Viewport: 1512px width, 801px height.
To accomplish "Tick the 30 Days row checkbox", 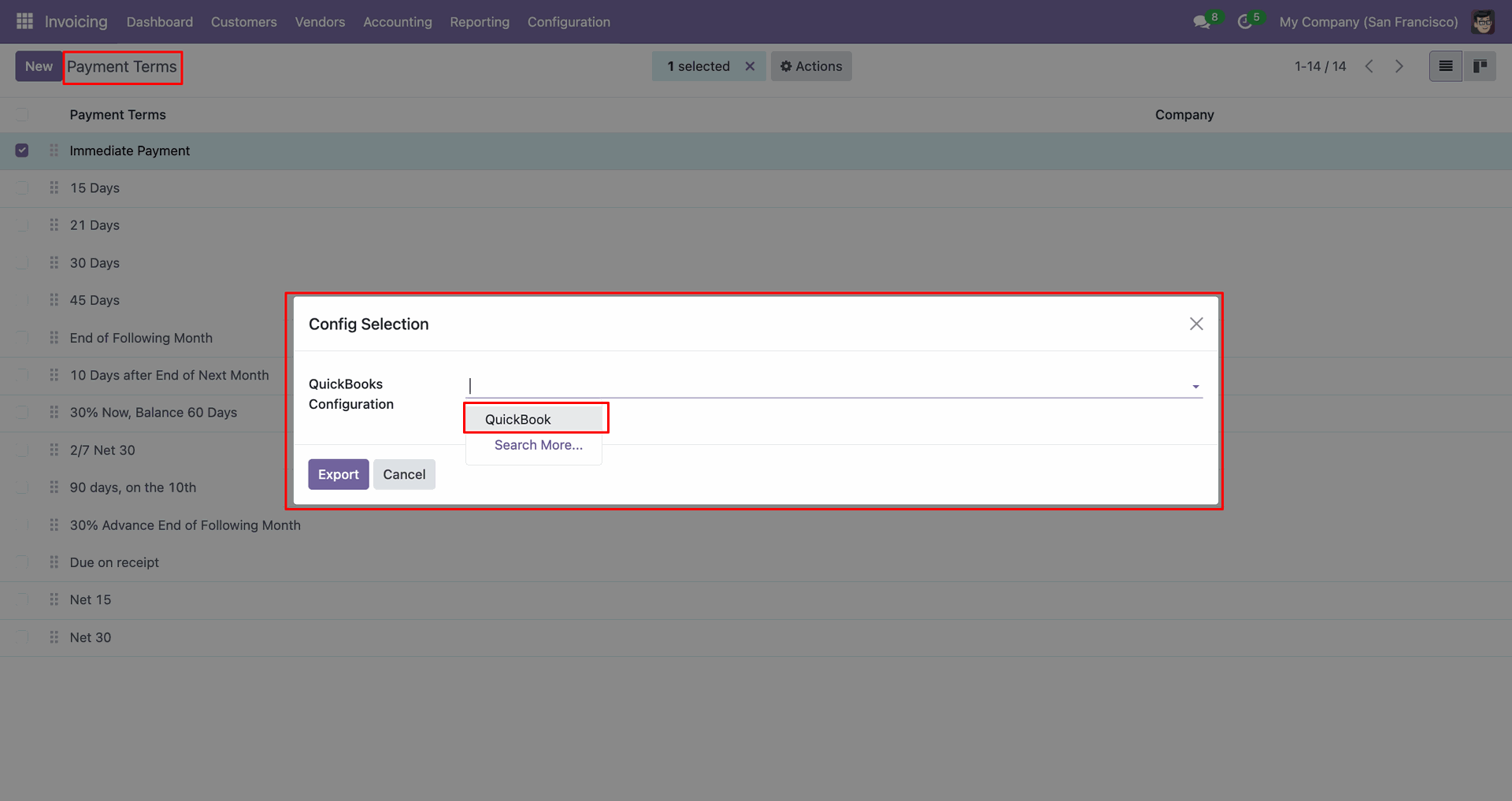I will point(22,262).
